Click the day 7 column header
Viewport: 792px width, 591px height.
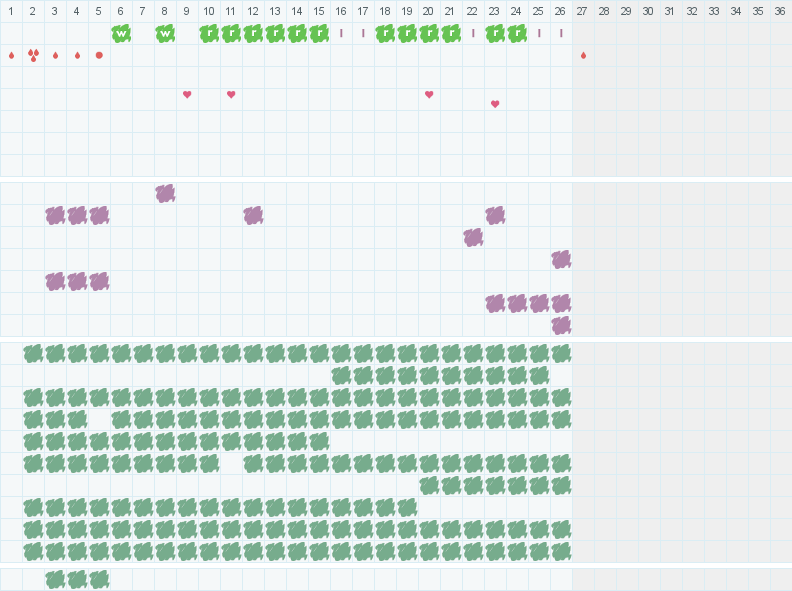click(x=143, y=11)
